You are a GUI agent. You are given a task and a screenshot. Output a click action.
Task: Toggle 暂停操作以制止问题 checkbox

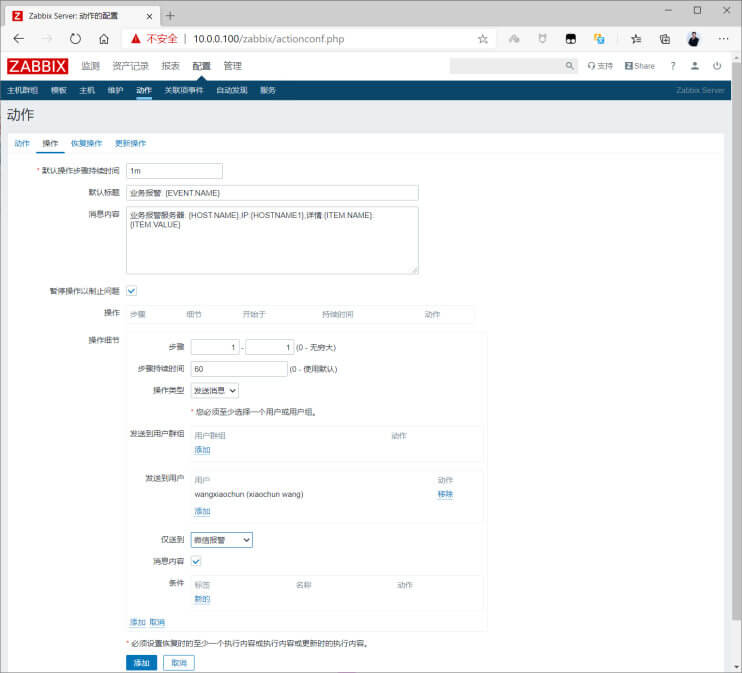[132, 291]
